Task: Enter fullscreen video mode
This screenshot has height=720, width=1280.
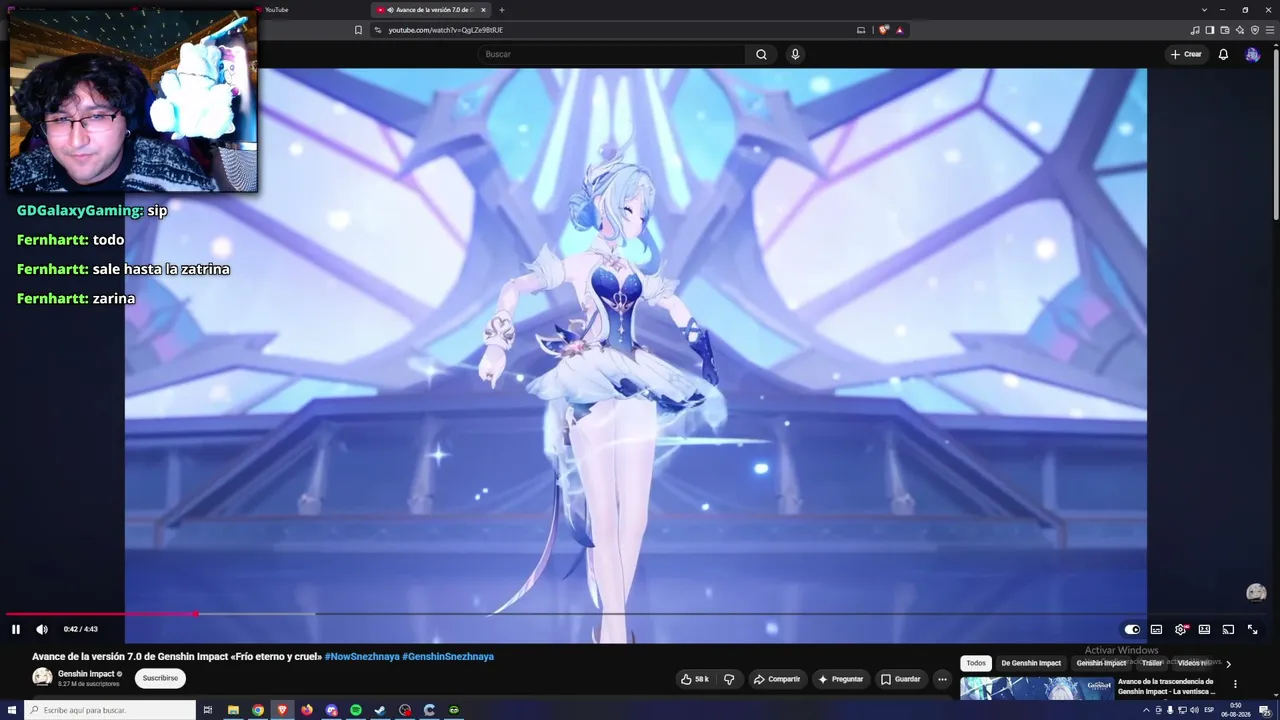Action: [1252, 629]
